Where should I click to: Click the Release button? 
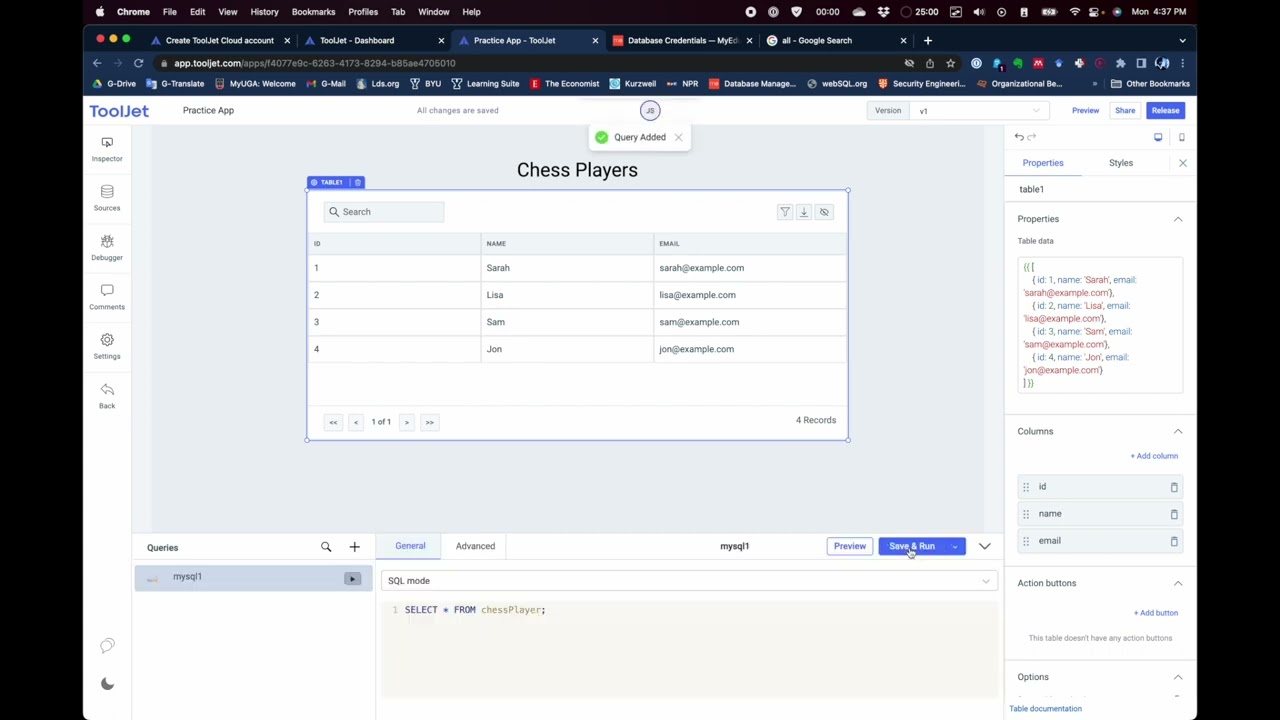(x=1165, y=111)
